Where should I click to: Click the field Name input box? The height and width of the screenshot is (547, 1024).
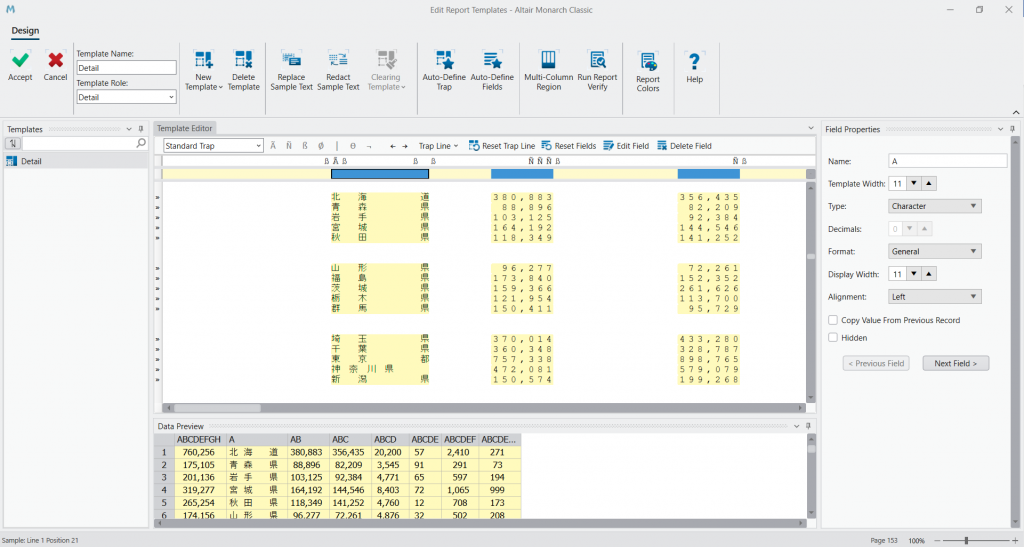point(948,161)
